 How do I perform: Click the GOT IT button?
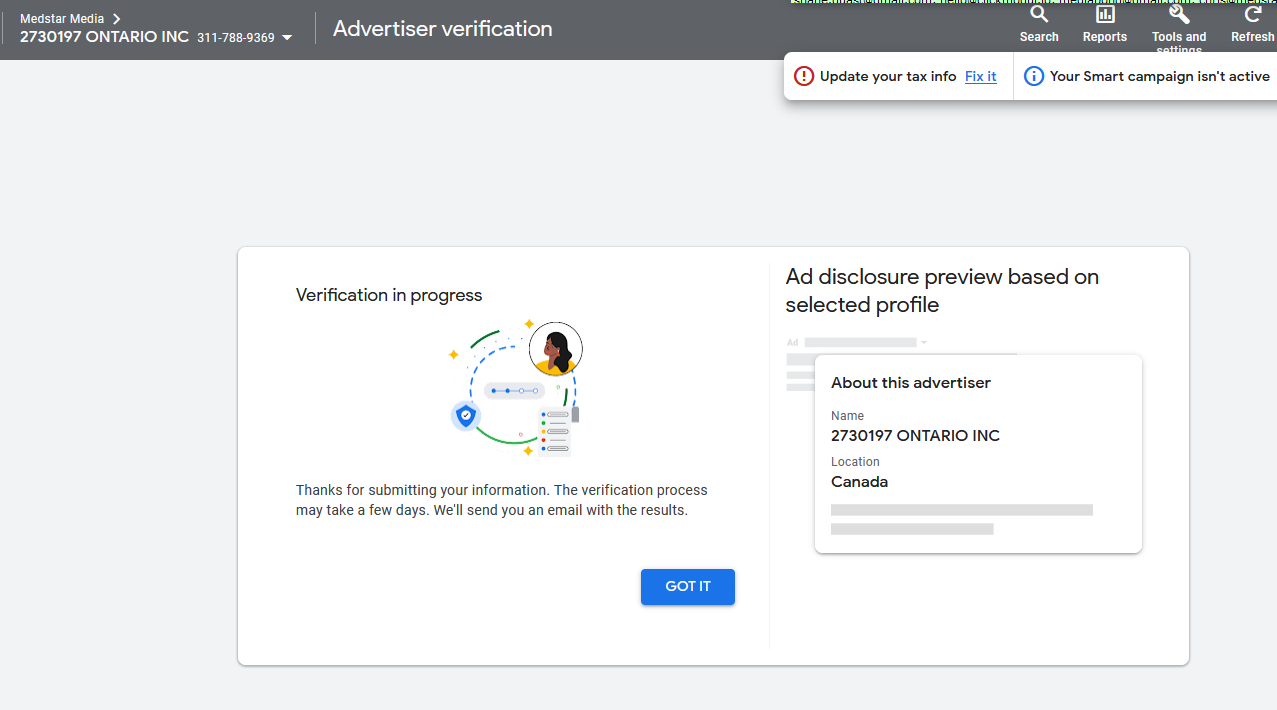tap(688, 587)
